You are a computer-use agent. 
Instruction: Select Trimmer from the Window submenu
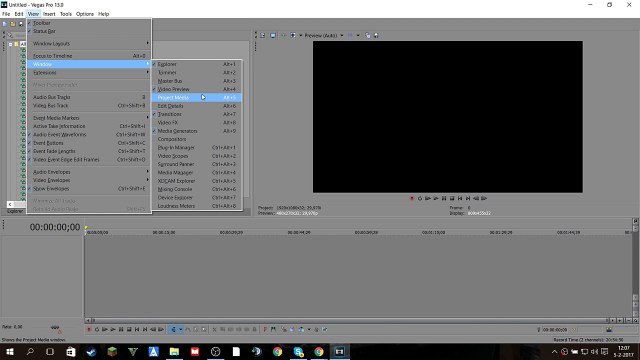click(x=197, y=72)
